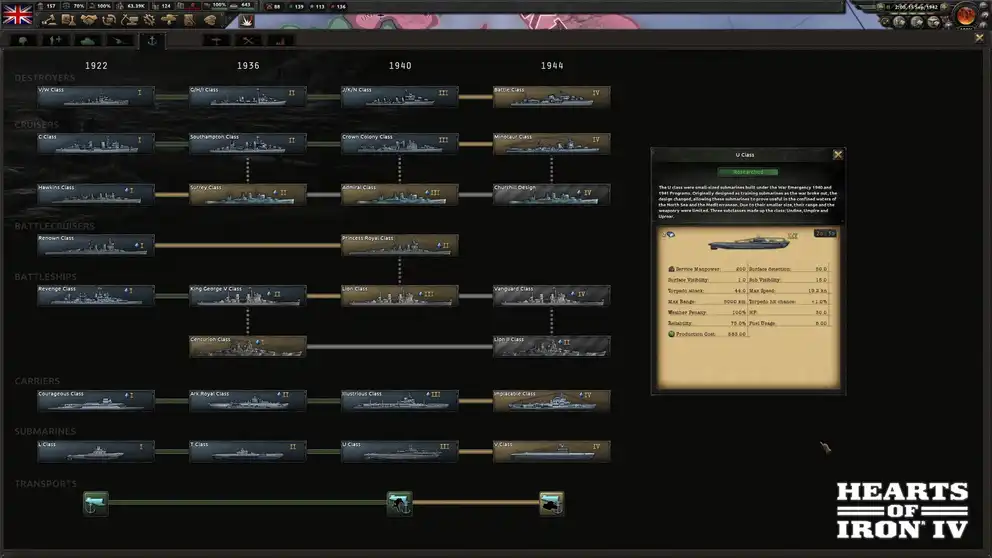Click the first transport technology icon
This screenshot has width=992, height=558.
95,503
